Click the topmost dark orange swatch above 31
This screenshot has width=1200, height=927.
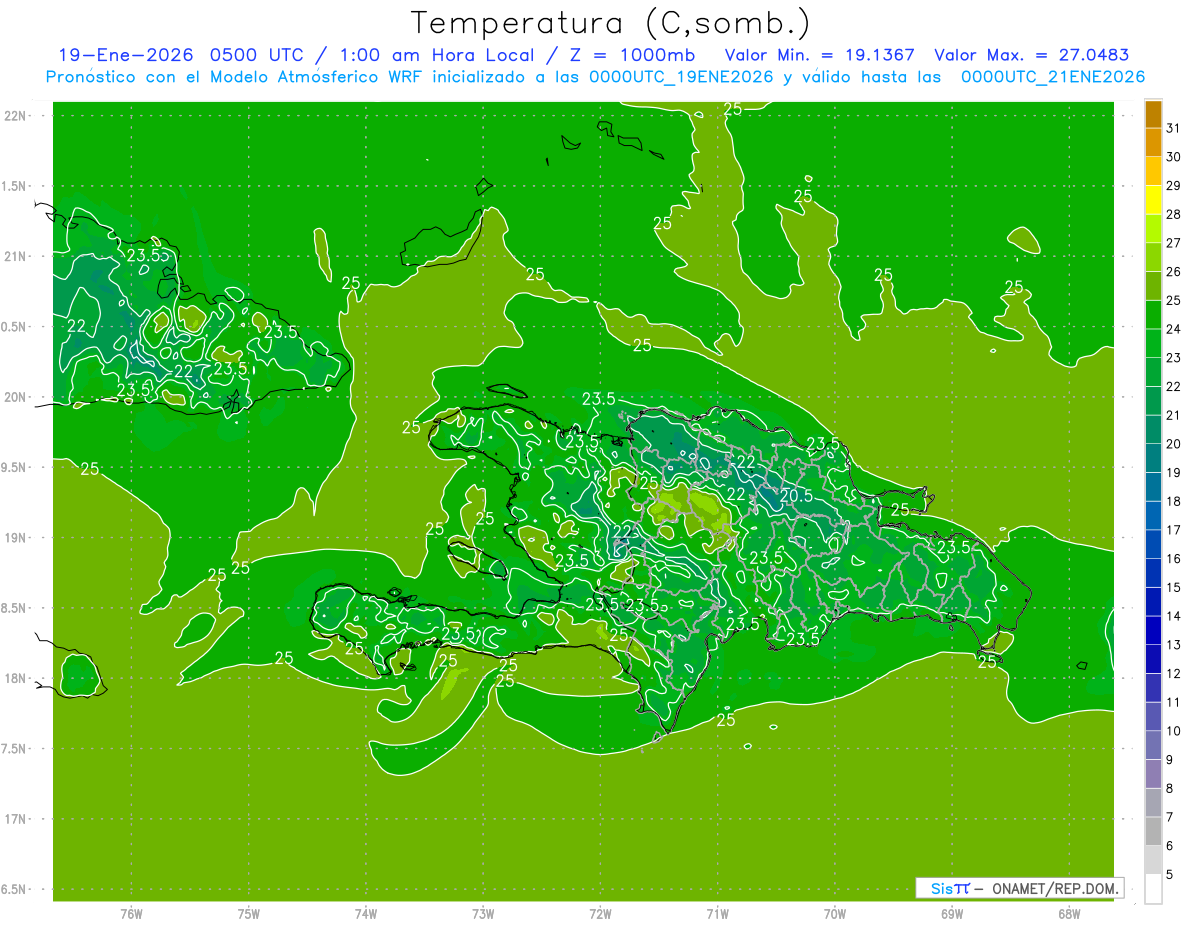click(1153, 114)
